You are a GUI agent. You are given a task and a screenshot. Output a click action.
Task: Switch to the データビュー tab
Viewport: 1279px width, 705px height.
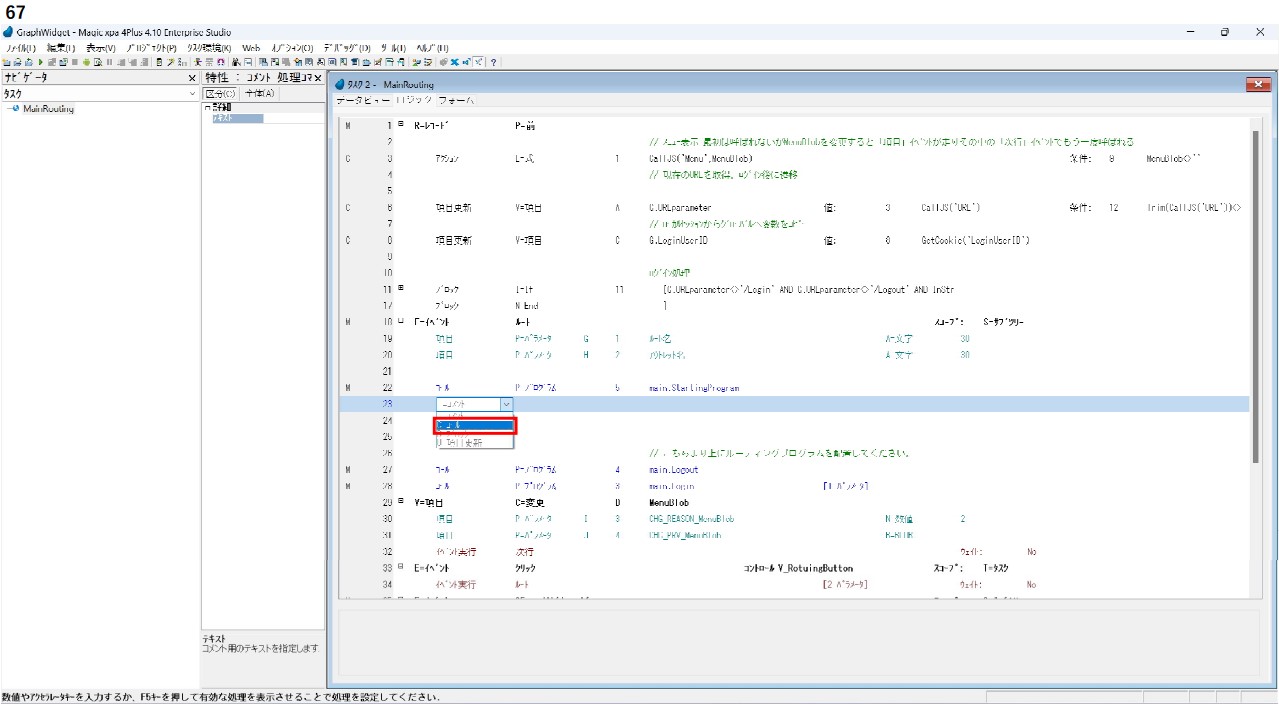pos(362,101)
